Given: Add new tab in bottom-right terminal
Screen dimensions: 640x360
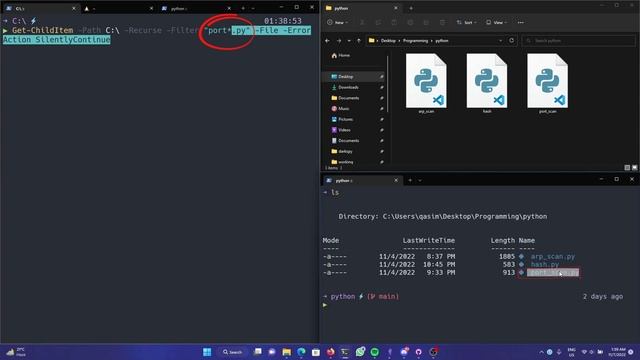Looking at the screenshot, I should (x=410, y=180).
